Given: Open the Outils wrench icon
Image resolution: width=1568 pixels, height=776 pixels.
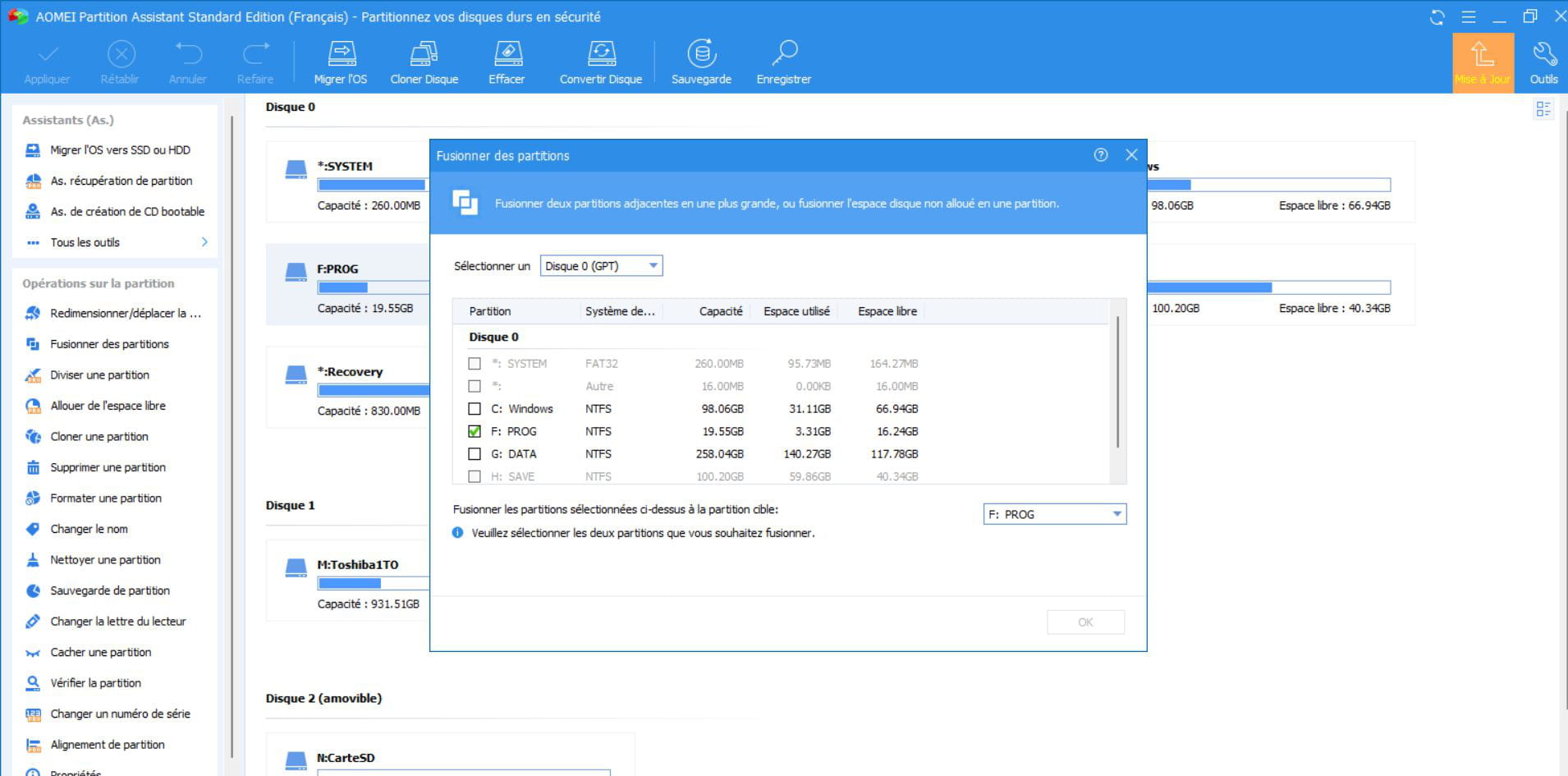Looking at the screenshot, I should pyautogui.click(x=1544, y=53).
